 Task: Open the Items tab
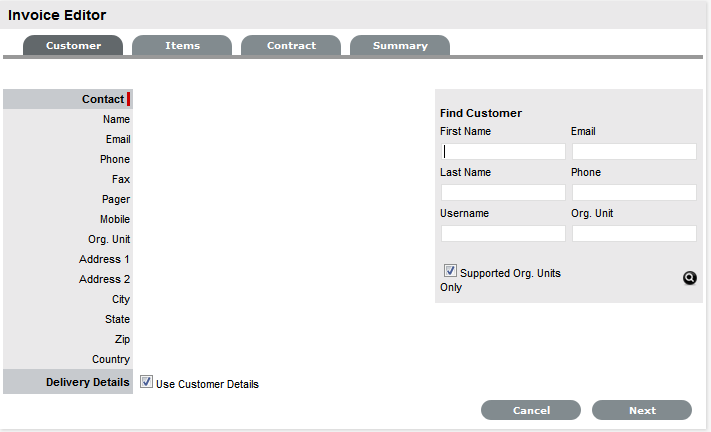[x=182, y=46]
